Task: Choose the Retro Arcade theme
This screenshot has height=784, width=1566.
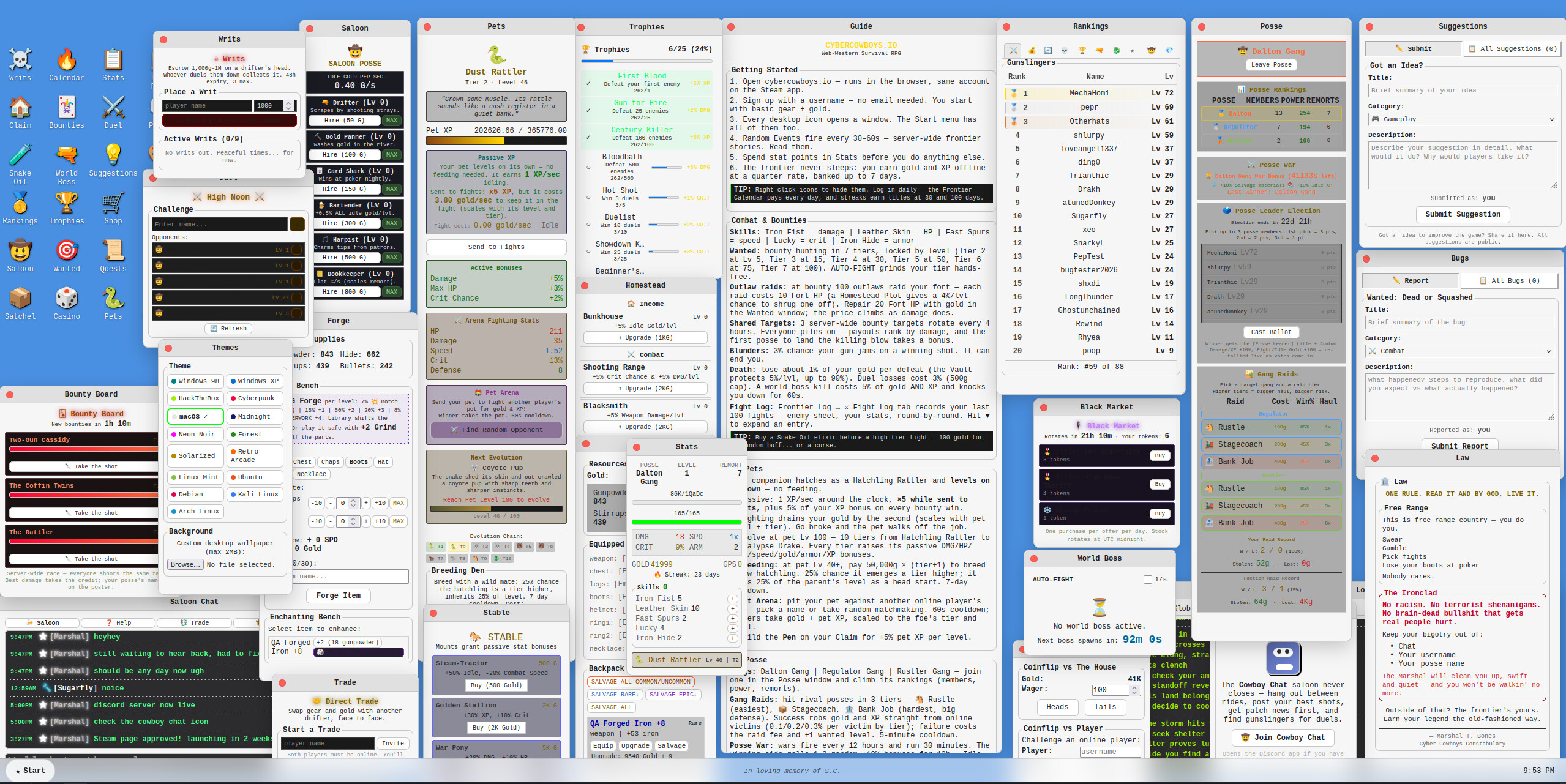Action: coord(255,455)
